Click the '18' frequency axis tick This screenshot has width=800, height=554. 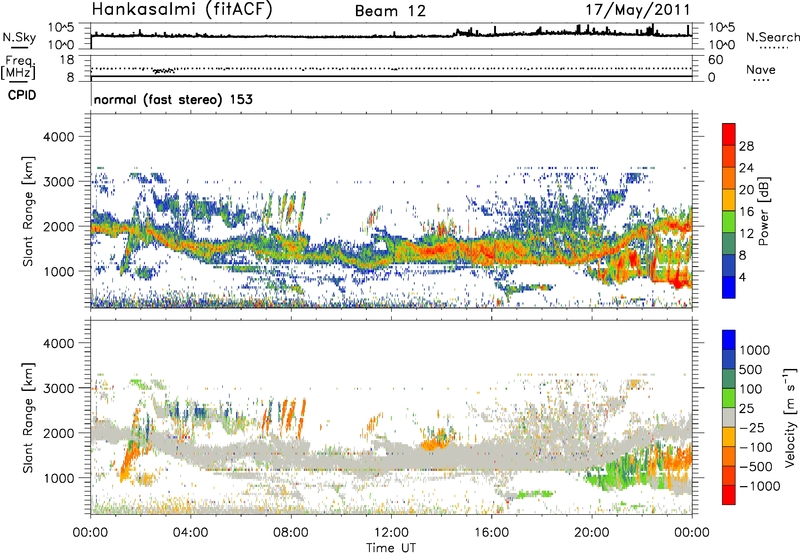tap(66, 60)
